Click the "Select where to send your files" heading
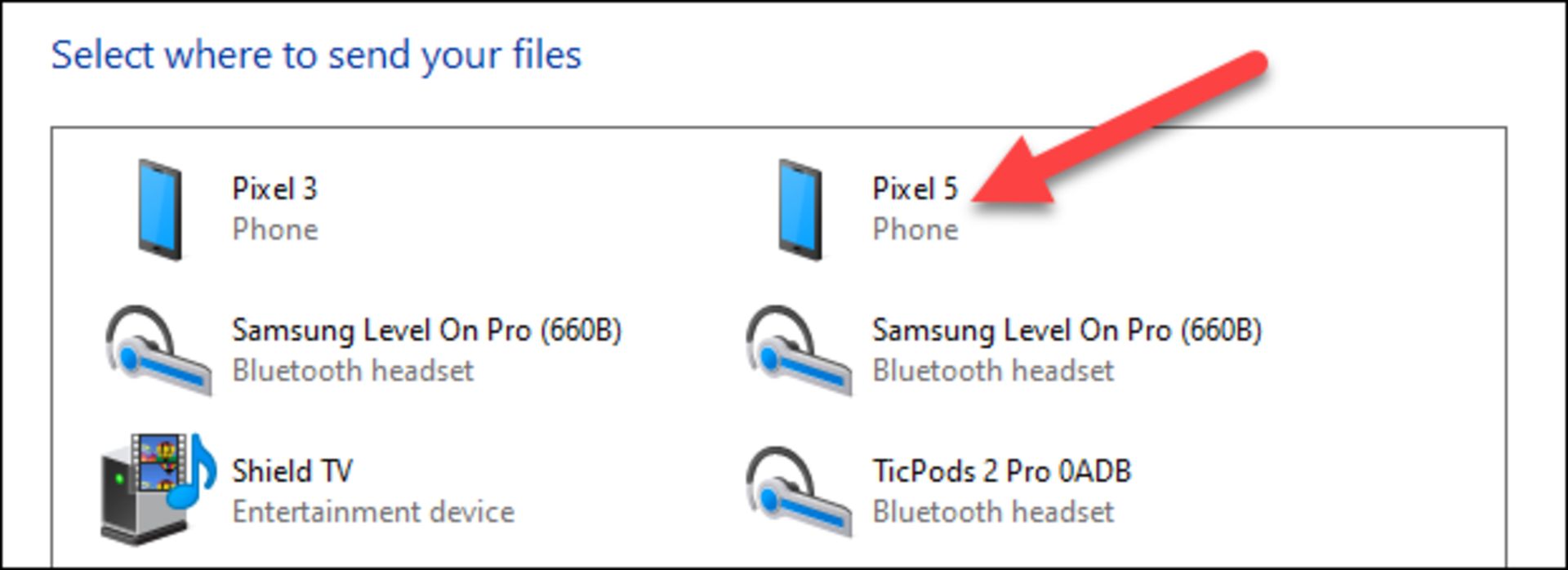The height and width of the screenshot is (570, 1568). (316, 56)
